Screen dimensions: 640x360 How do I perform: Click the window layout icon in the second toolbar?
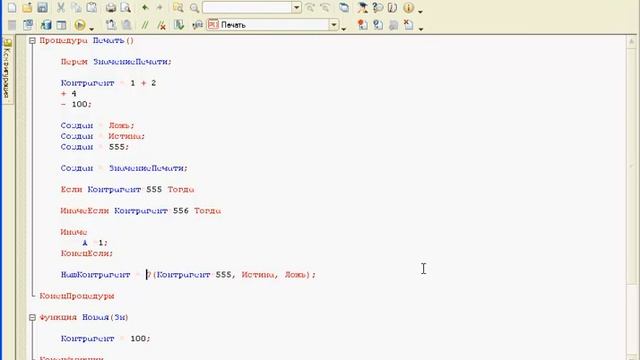pos(61,25)
